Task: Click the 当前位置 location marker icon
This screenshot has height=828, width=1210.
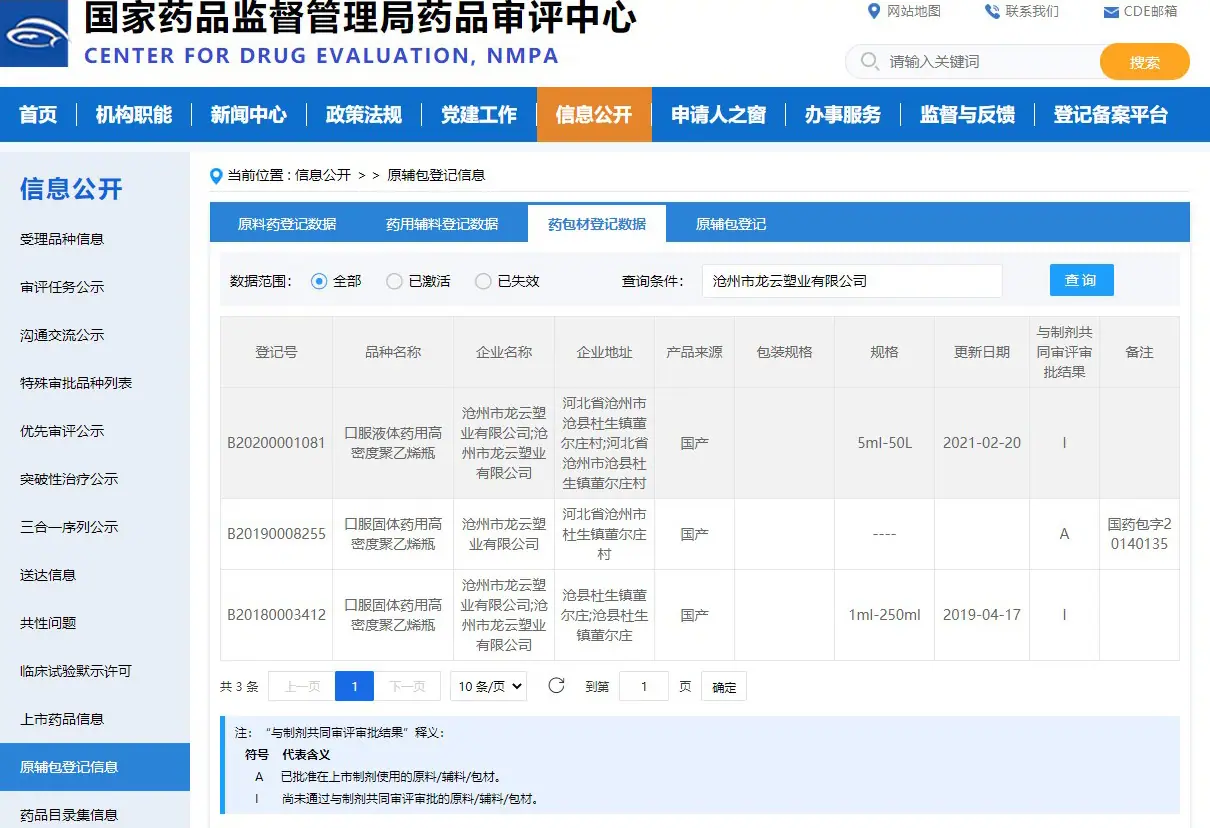Action: coord(216,175)
